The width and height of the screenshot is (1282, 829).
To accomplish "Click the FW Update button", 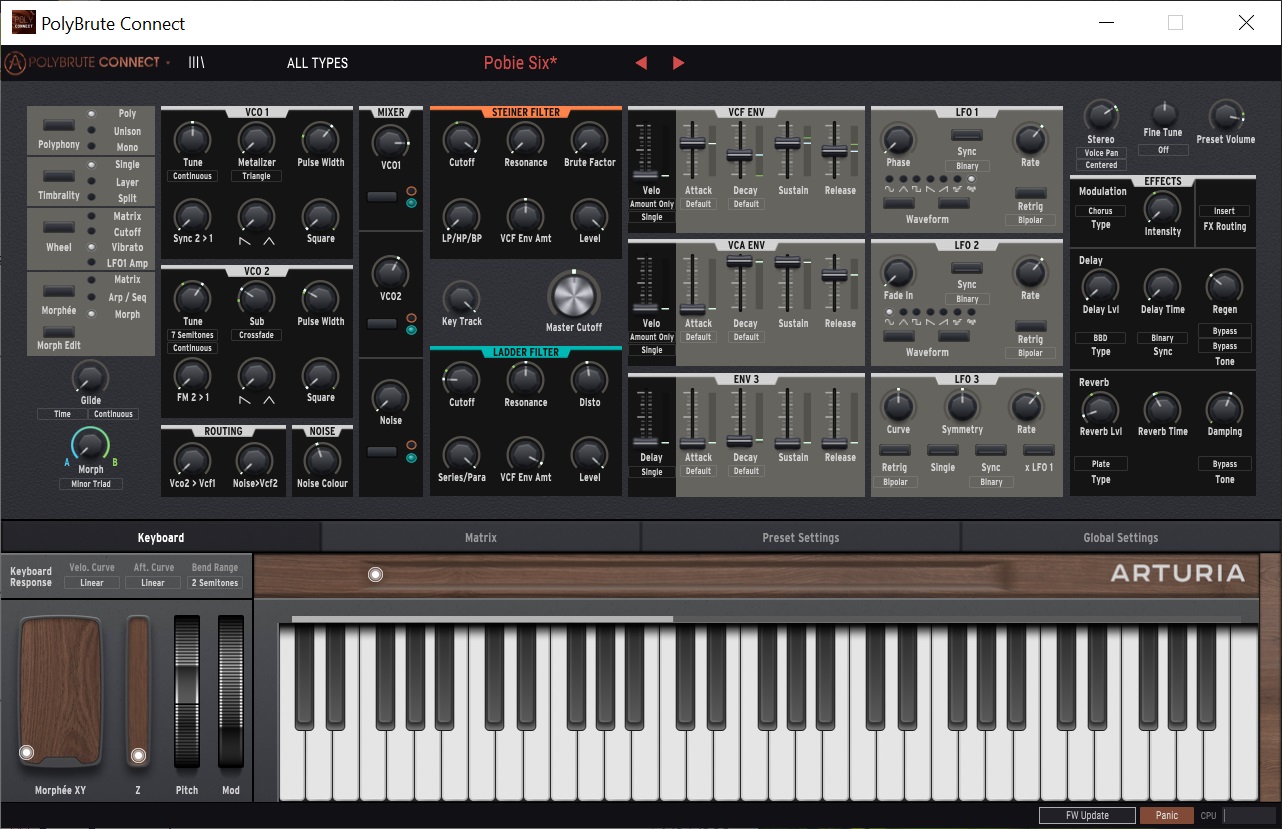I will pyautogui.click(x=1086, y=815).
